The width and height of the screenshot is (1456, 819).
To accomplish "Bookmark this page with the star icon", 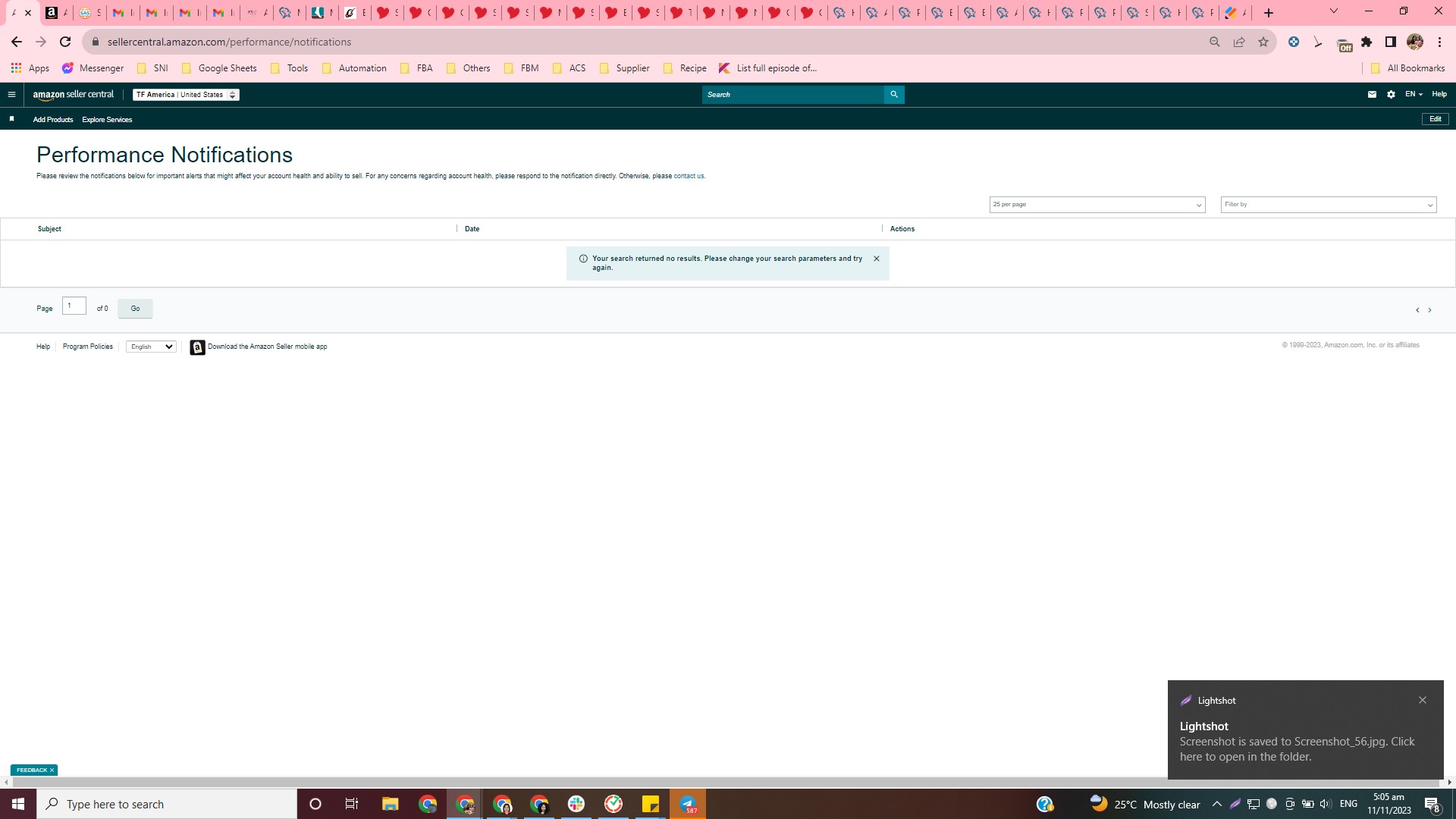I will [x=1263, y=42].
